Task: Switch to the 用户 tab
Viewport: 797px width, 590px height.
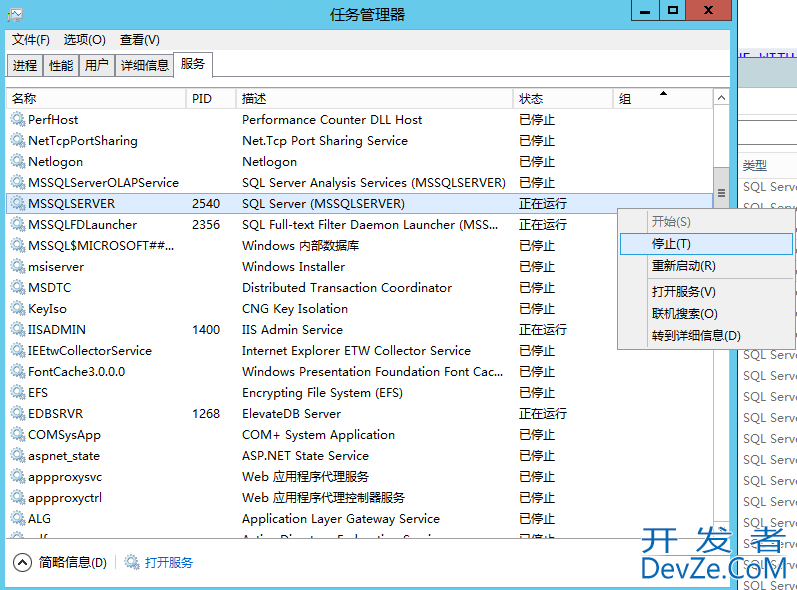Action: pos(97,65)
